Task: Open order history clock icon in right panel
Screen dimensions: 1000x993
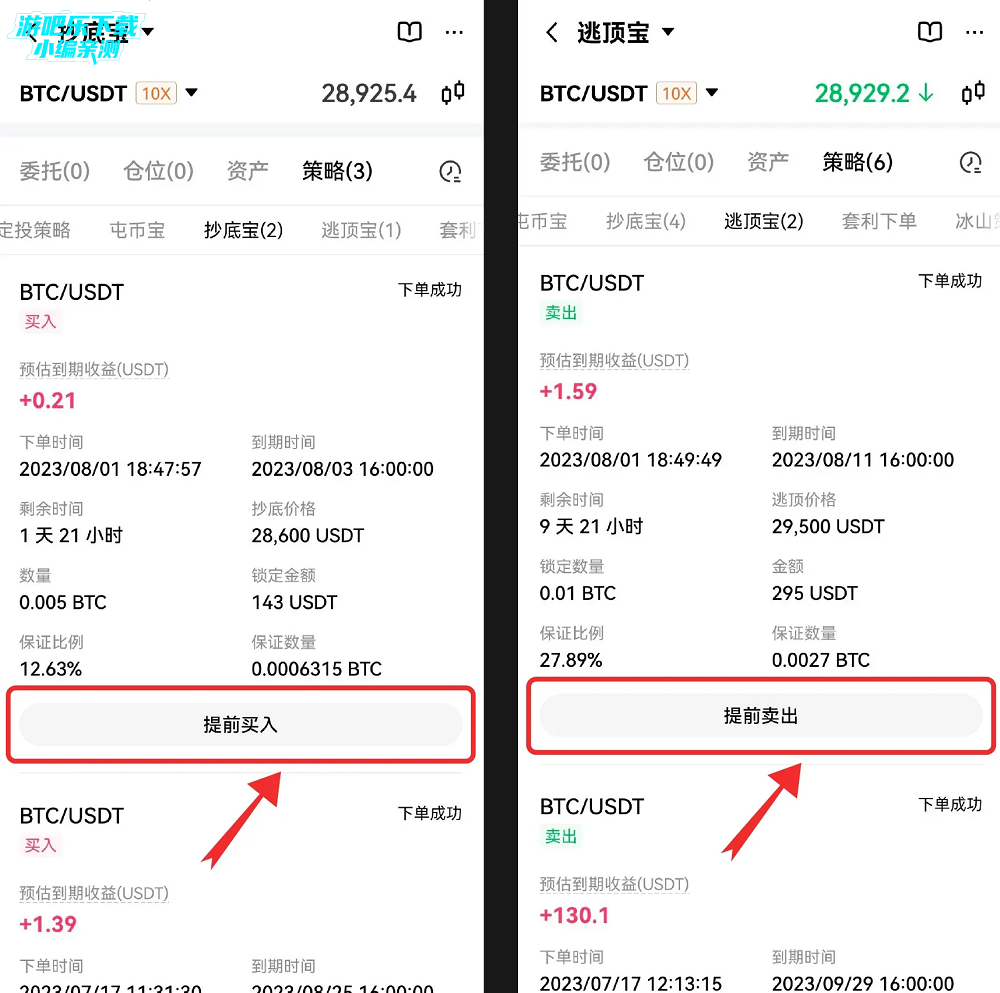Action: [x=970, y=163]
